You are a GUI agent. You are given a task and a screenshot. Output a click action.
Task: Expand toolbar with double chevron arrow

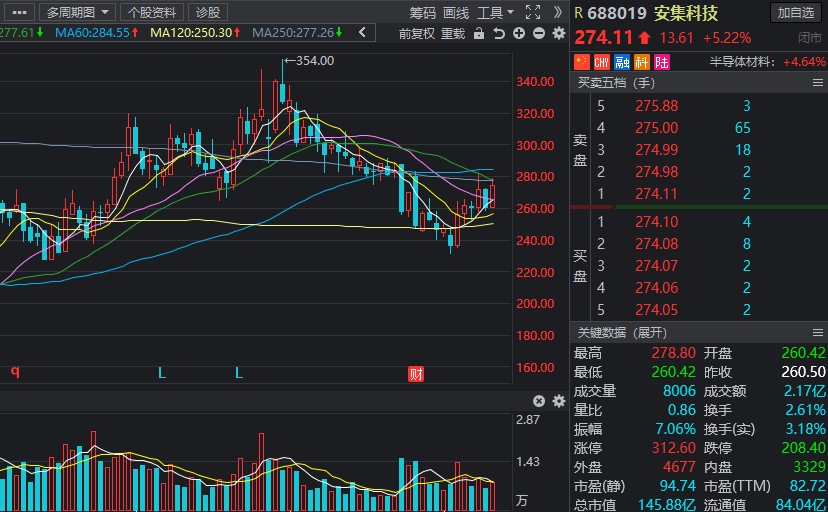[558, 12]
